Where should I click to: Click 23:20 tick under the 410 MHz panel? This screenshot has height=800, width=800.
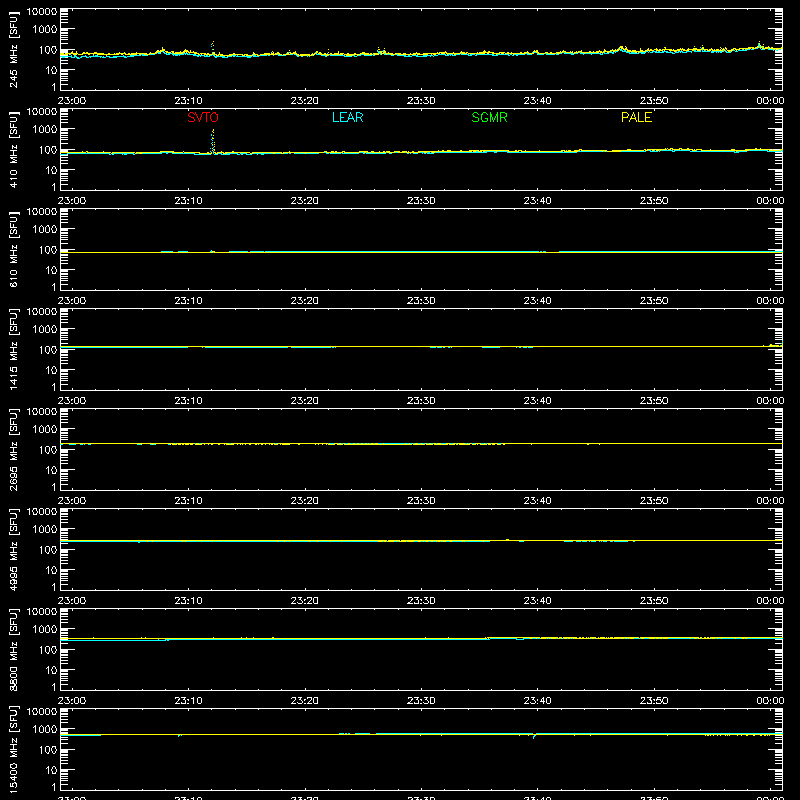click(x=305, y=201)
